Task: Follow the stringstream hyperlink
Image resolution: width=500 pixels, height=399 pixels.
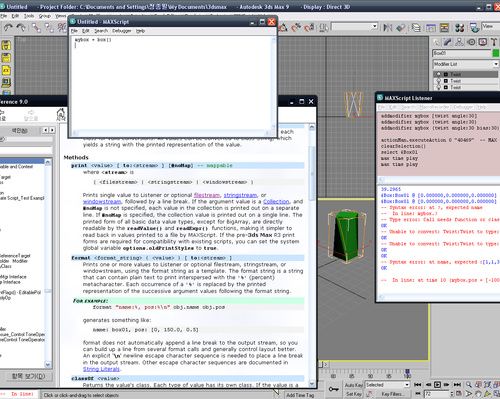Action: point(240,195)
